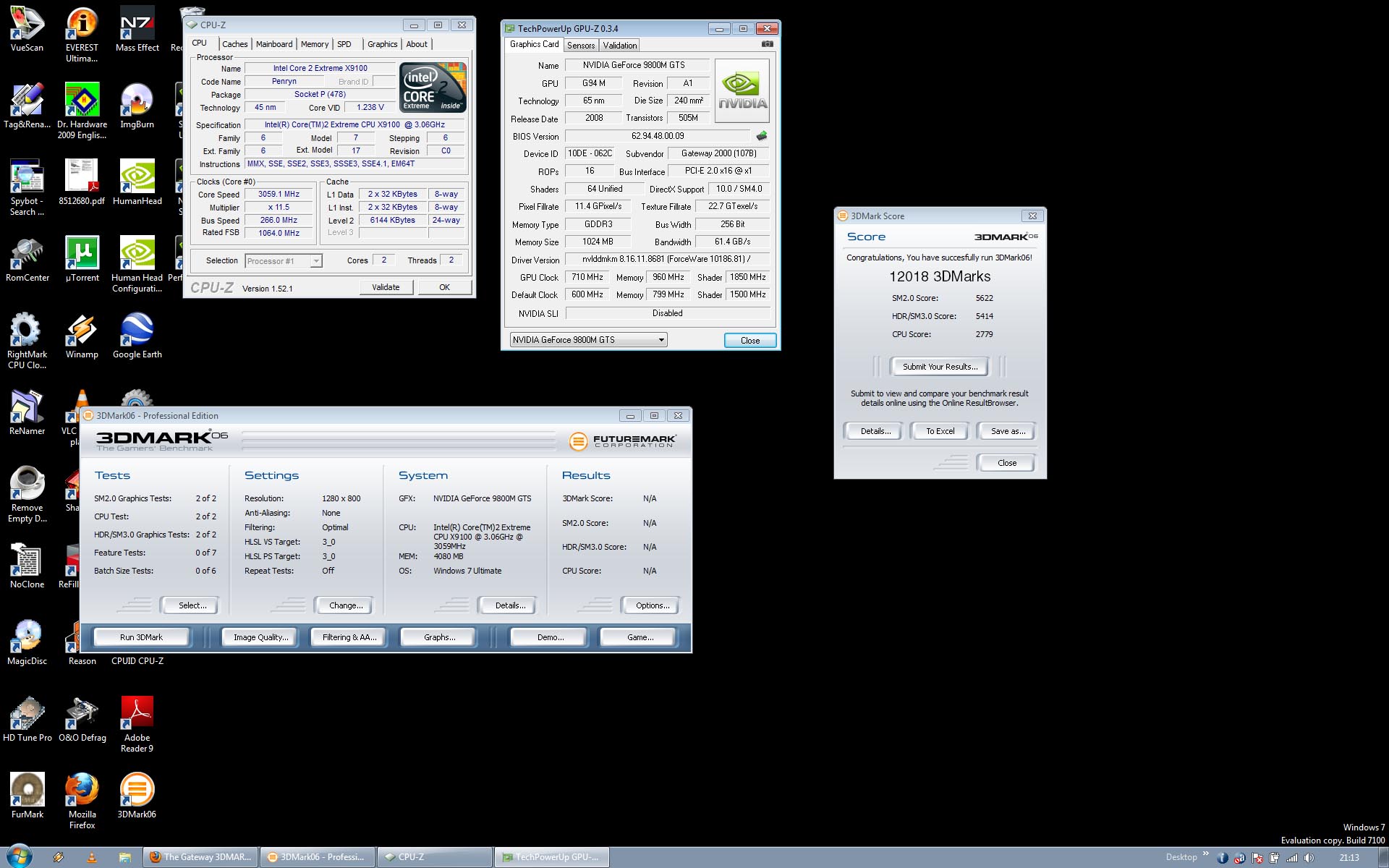Open HumanHead NVIDIA desktop icon

pos(137,182)
